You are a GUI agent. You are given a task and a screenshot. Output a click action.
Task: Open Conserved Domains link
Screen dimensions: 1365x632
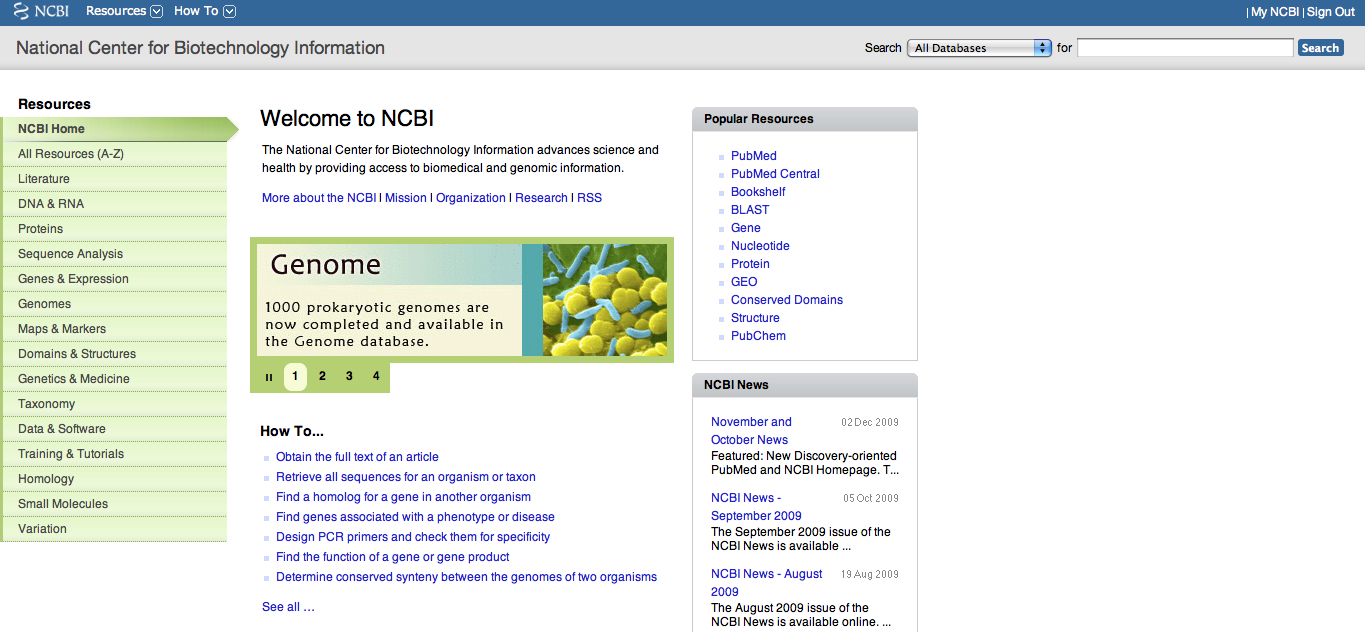787,300
